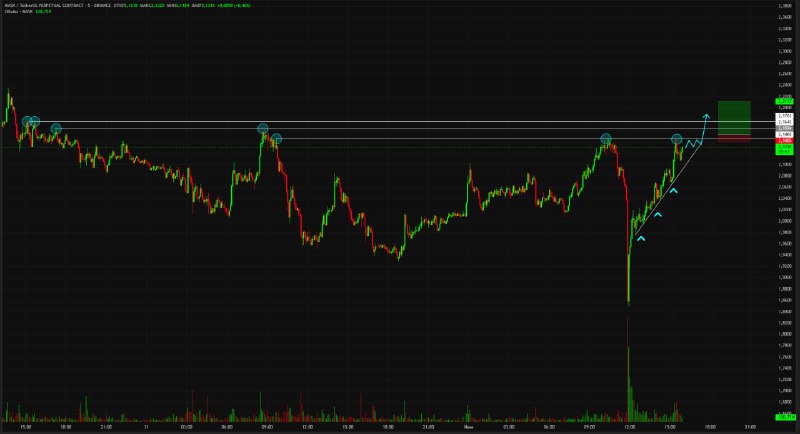Click the red price label on the price axis
Screen dimensions: 800x434
coord(784,141)
